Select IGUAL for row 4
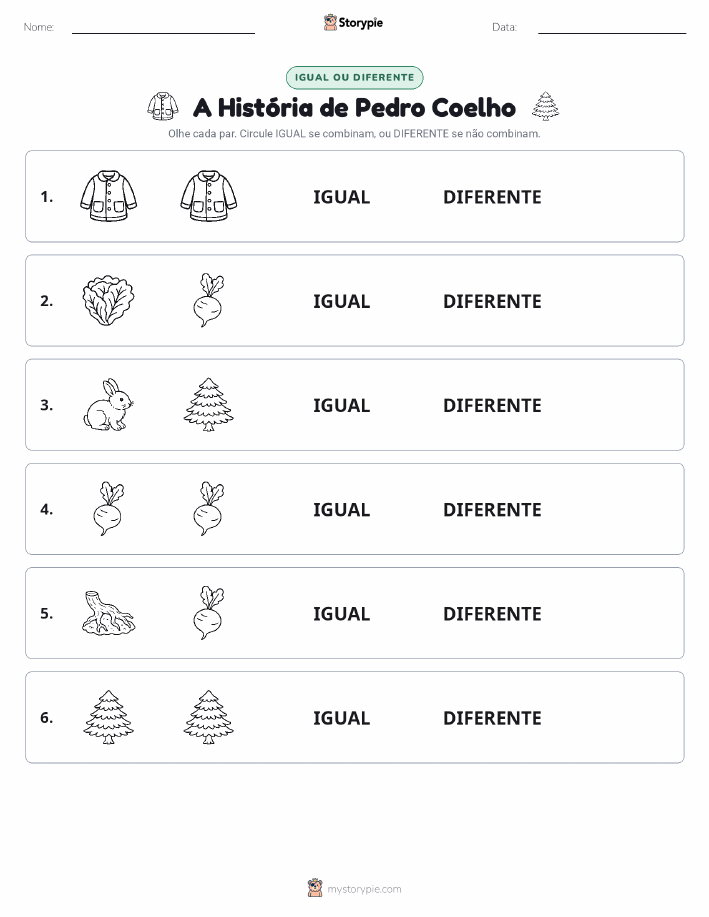Image resolution: width=709 pixels, height=917 pixels. tap(342, 509)
